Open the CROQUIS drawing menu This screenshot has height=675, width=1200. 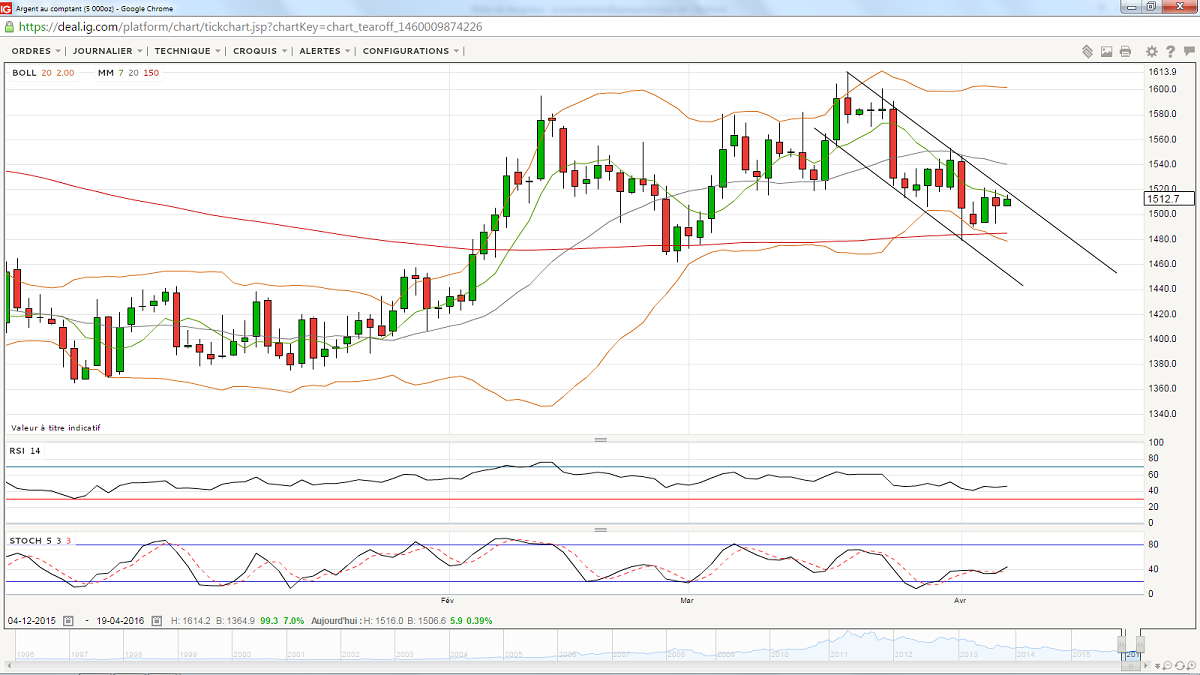260,51
